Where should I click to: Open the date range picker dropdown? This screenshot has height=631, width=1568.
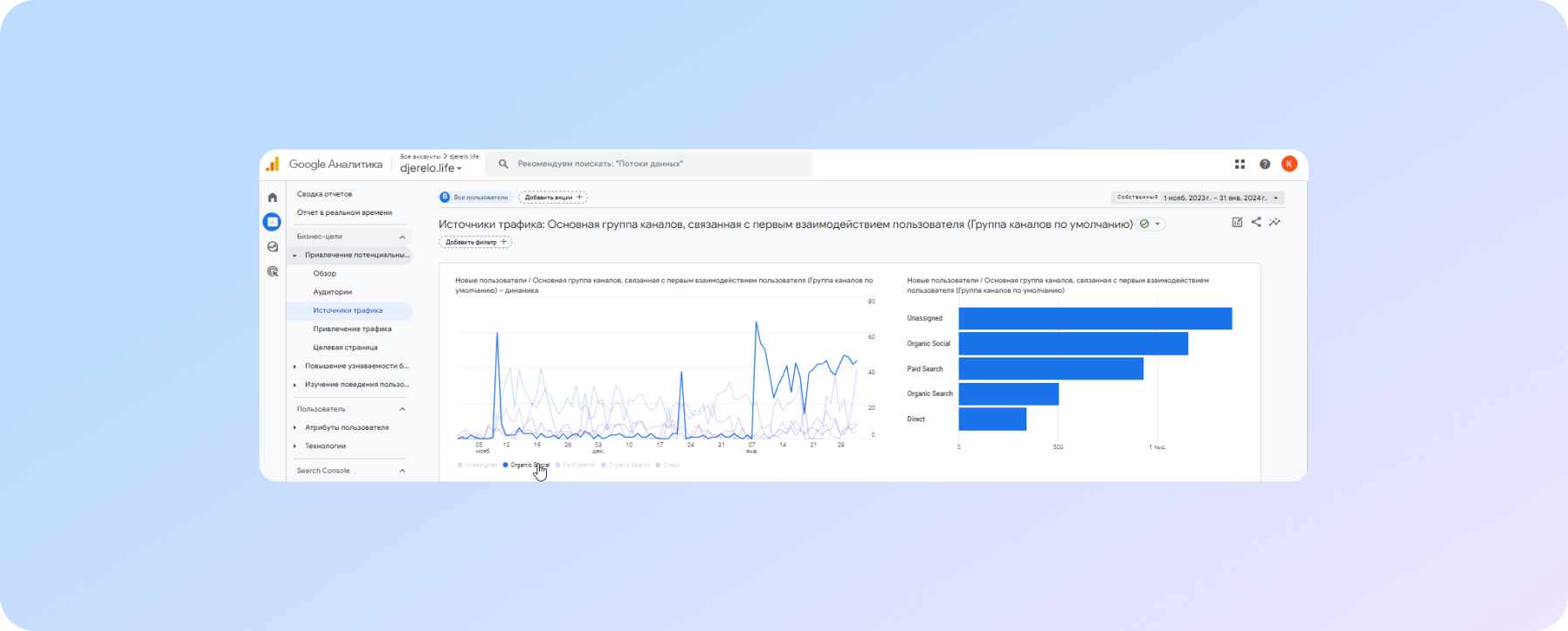pos(1198,198)
